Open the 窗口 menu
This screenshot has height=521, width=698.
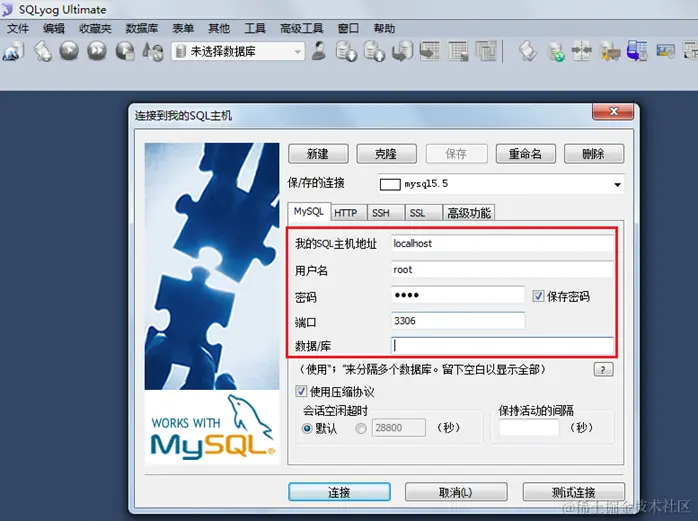click(348, 28)
